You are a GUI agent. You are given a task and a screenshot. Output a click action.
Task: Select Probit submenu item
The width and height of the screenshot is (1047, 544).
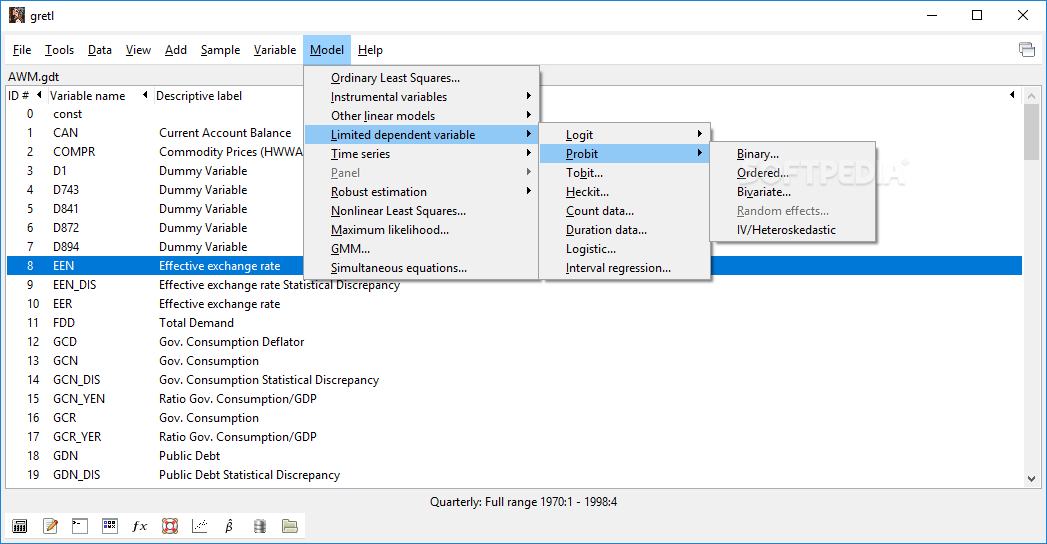coord(624,154)
